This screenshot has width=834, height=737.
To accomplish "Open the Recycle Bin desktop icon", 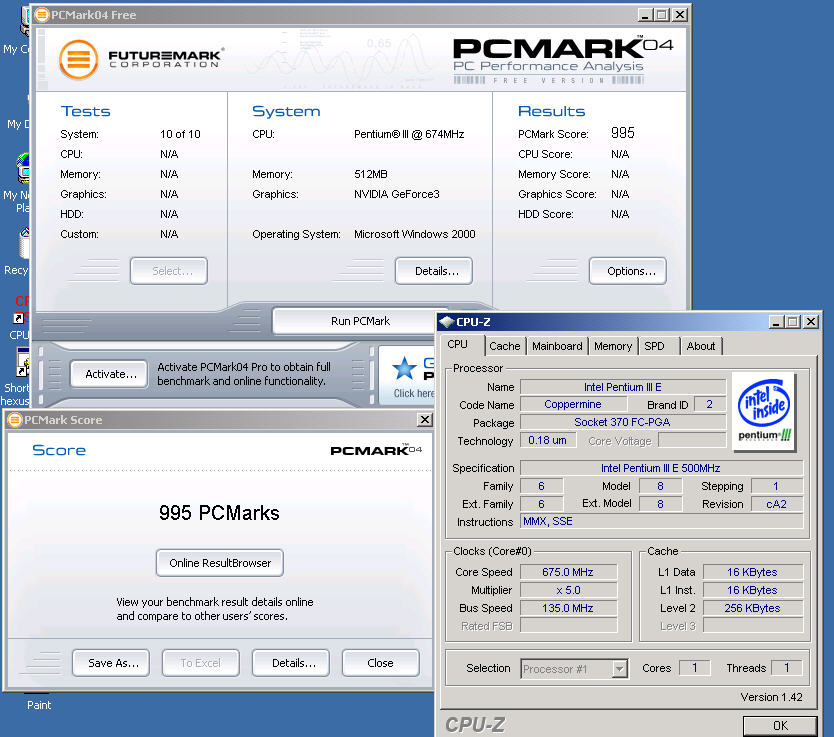I will click(20, 253).
